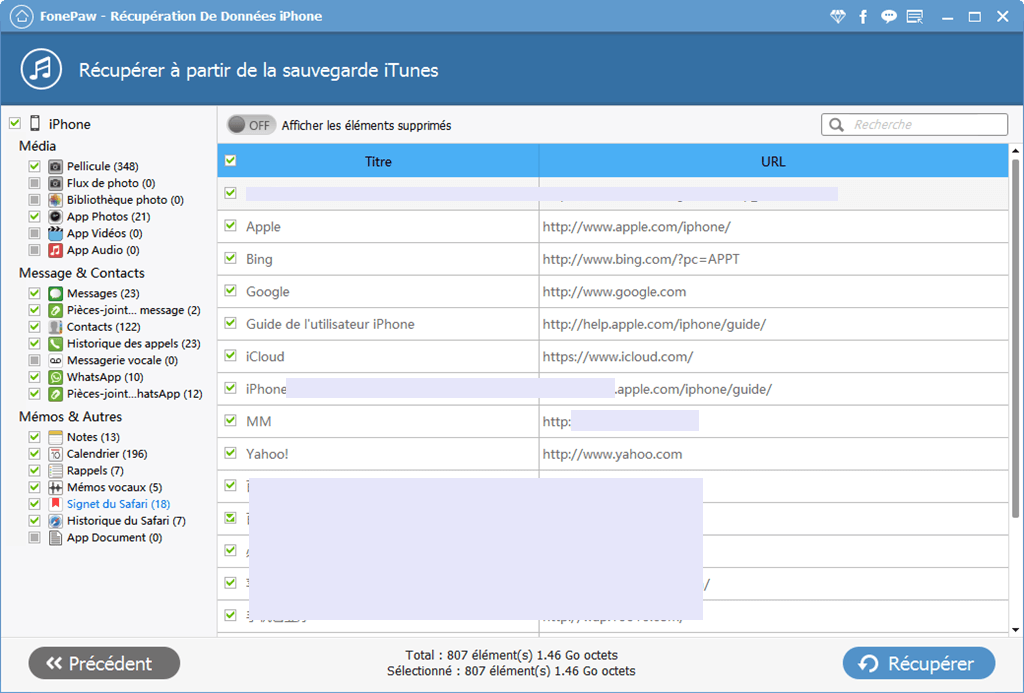The width and height of the screenshot is (1024, 693).
Task: Select the App Photos icon
Action: point(56,217)
